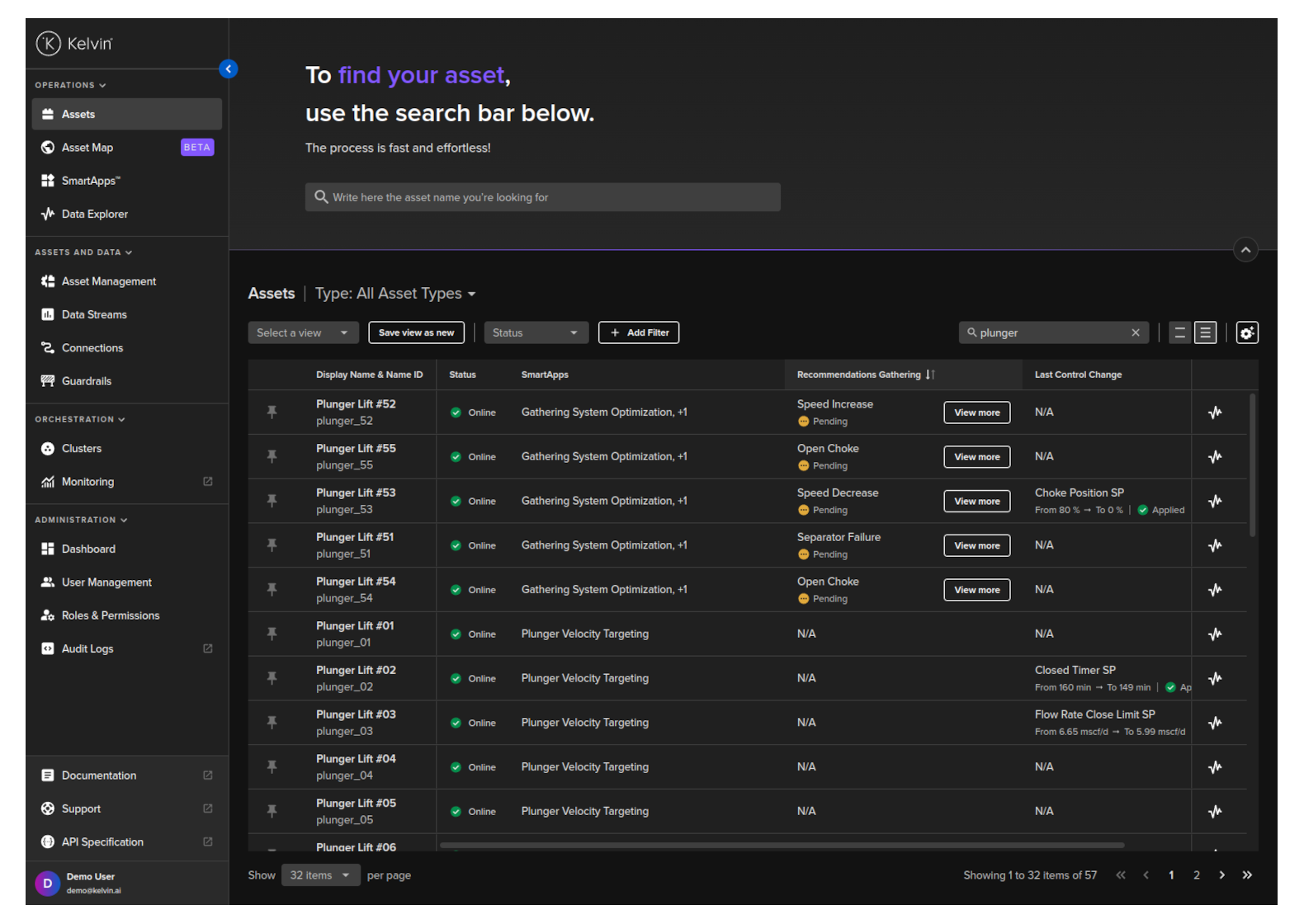Open the All Asset Types dropdown
The height and width of the screenshot is (924, 1304).
tap(395, 294)
